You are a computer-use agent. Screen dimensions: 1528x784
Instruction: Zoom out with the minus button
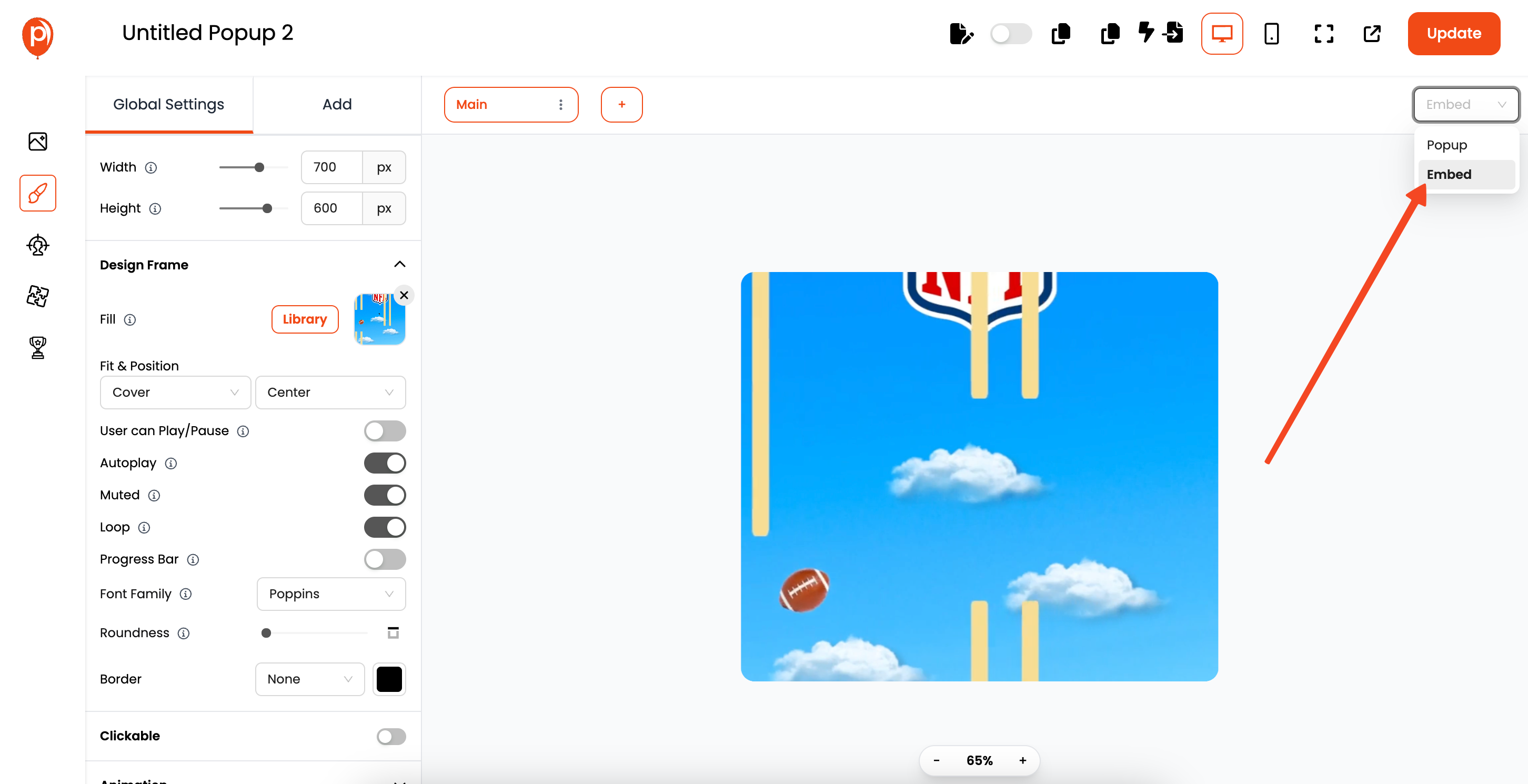936,760
